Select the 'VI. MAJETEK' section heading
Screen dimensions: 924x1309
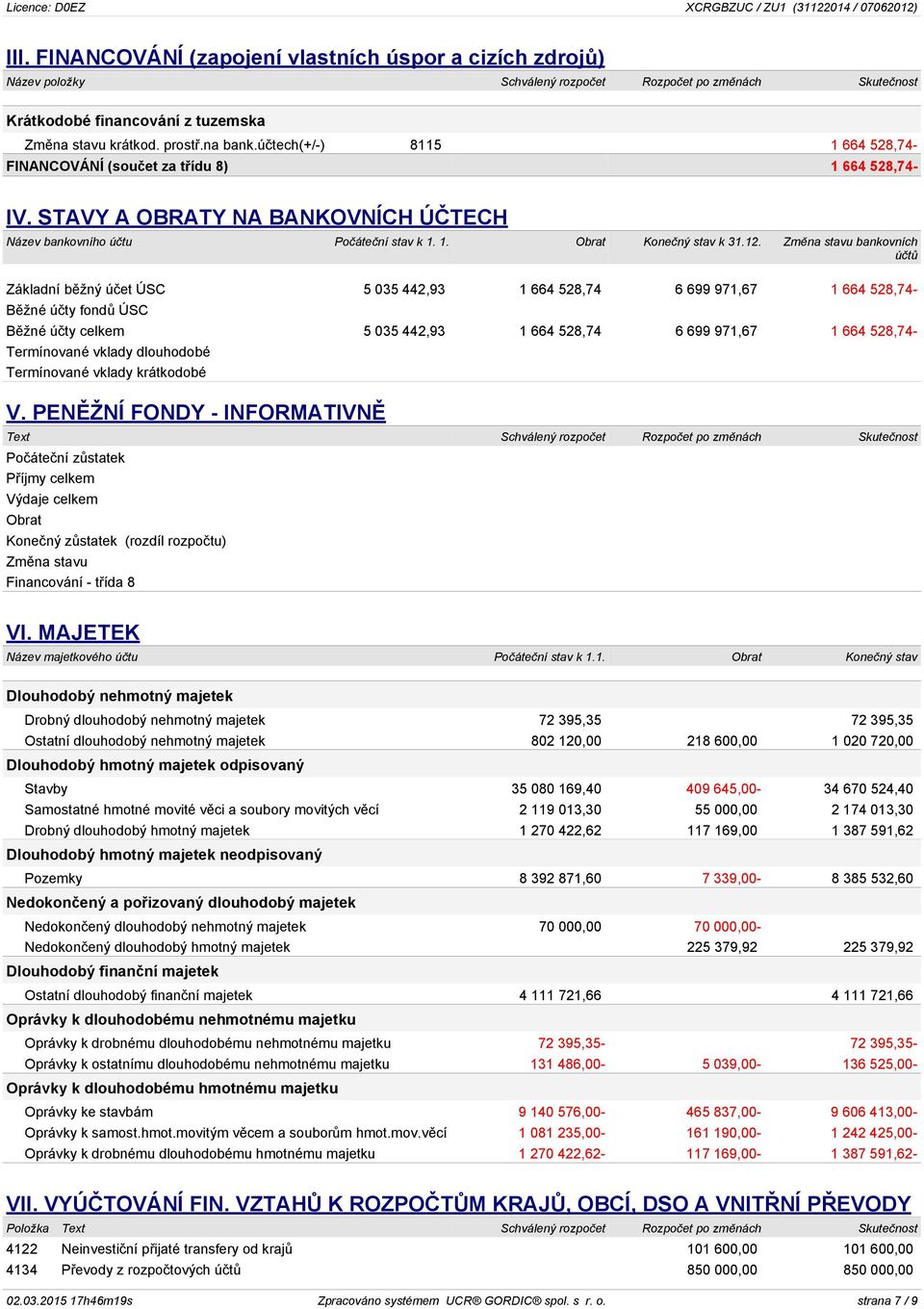73,632
